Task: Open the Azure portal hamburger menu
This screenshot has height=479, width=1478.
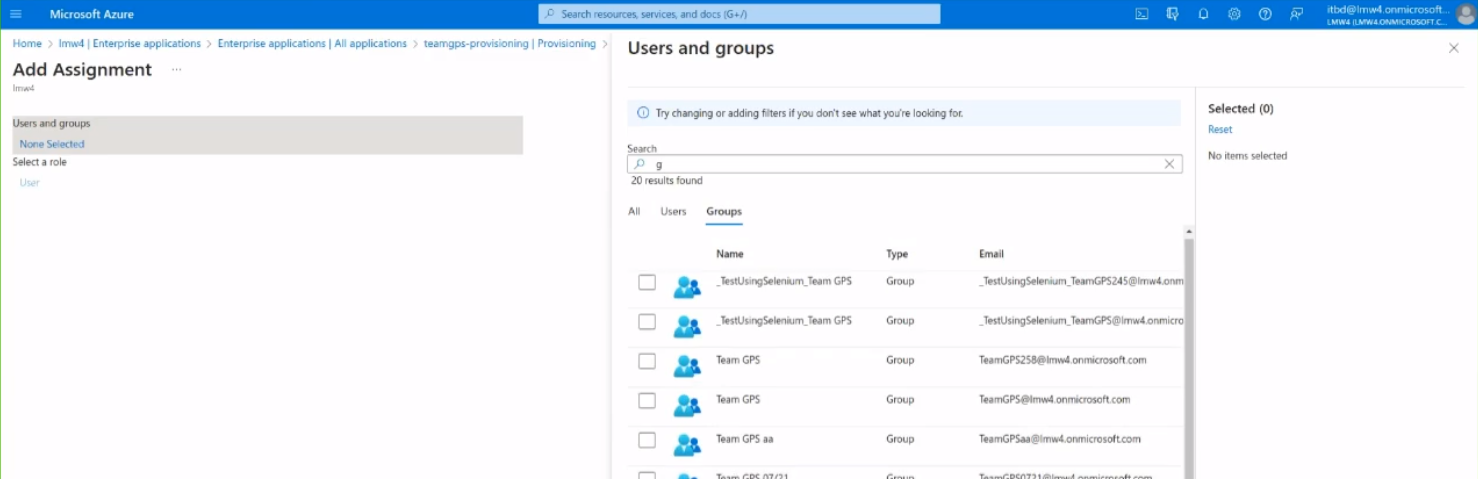Action: point(15,14)
